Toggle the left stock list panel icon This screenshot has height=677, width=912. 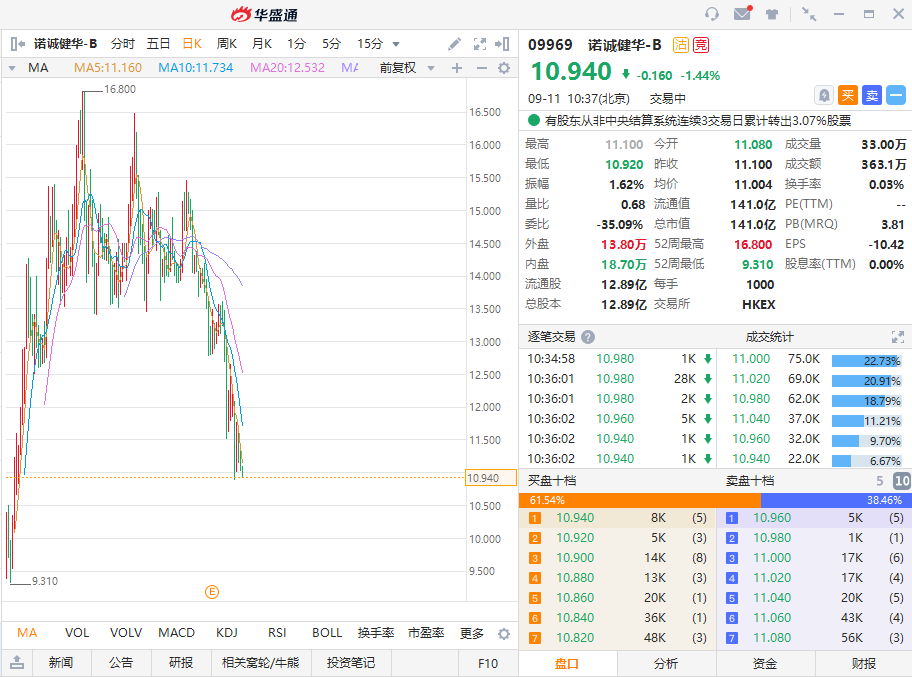click(17, 44)
